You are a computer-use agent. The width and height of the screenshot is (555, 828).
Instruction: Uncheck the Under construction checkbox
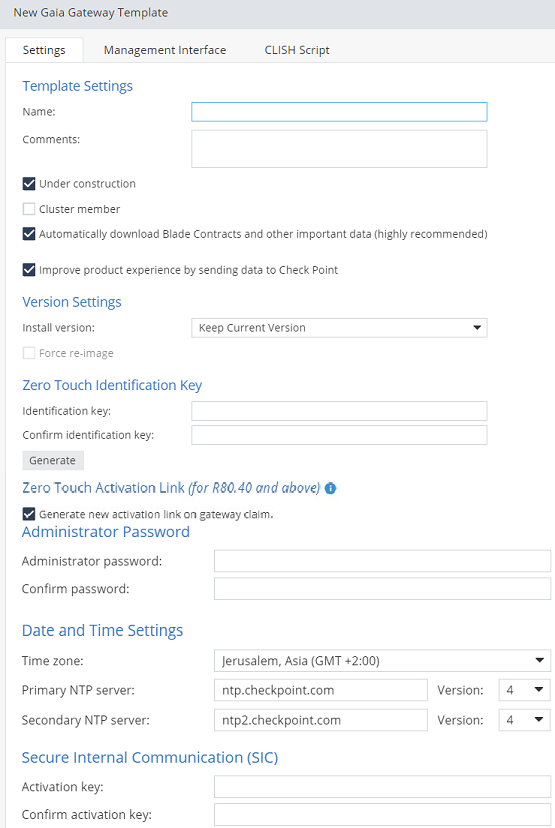29,184
